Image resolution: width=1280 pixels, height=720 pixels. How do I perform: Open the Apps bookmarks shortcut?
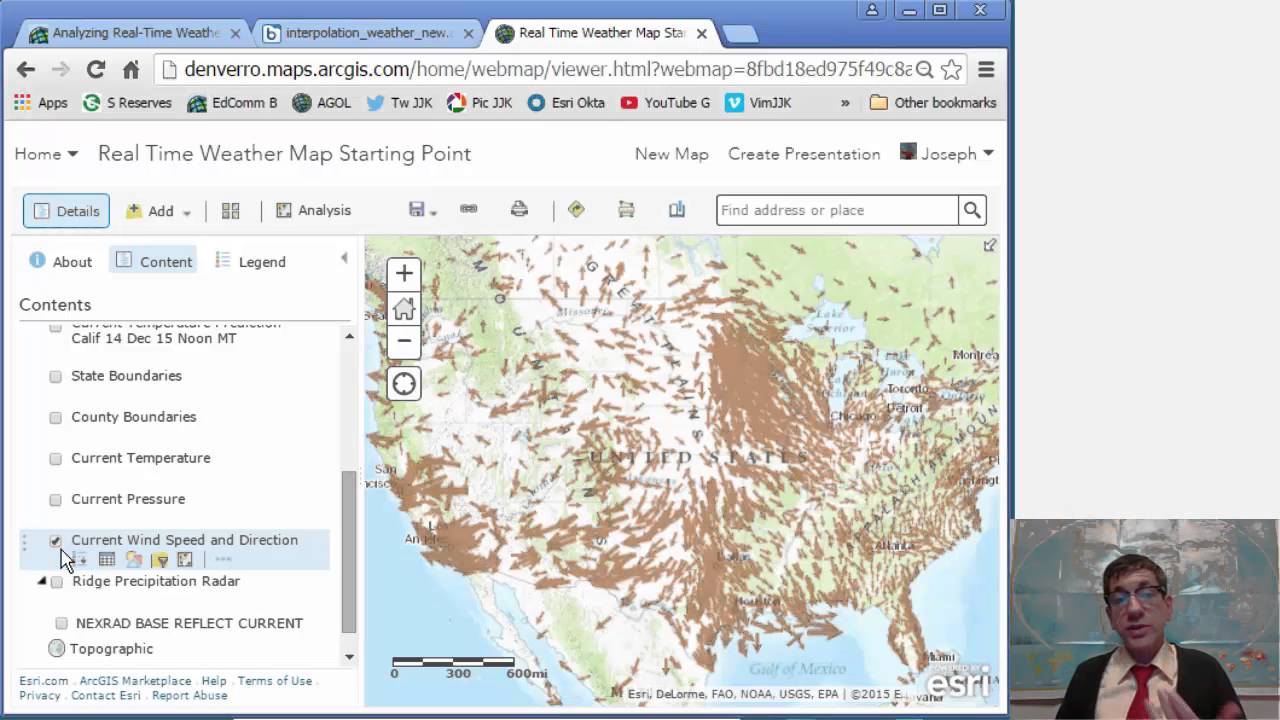(41, 102)
